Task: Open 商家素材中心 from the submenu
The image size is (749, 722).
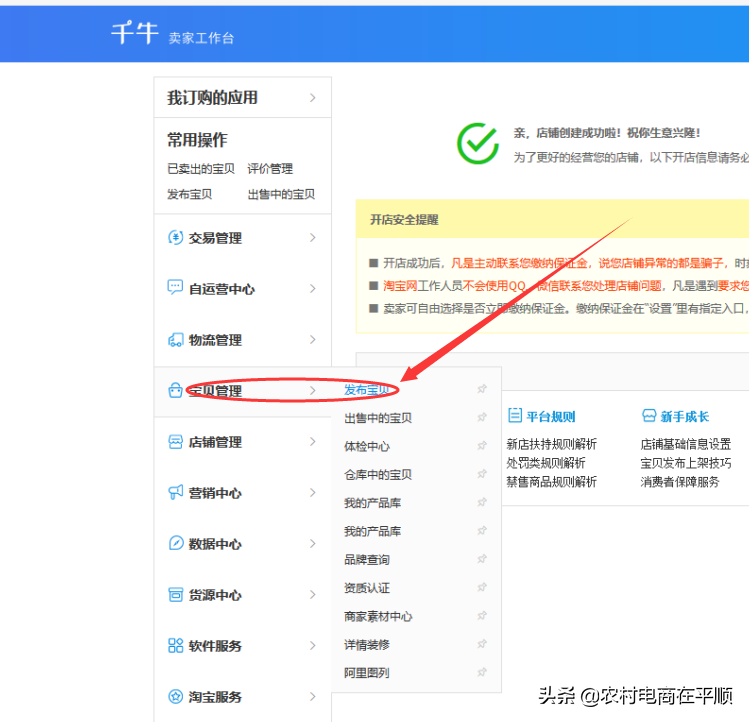Action: tap(378, 616)
